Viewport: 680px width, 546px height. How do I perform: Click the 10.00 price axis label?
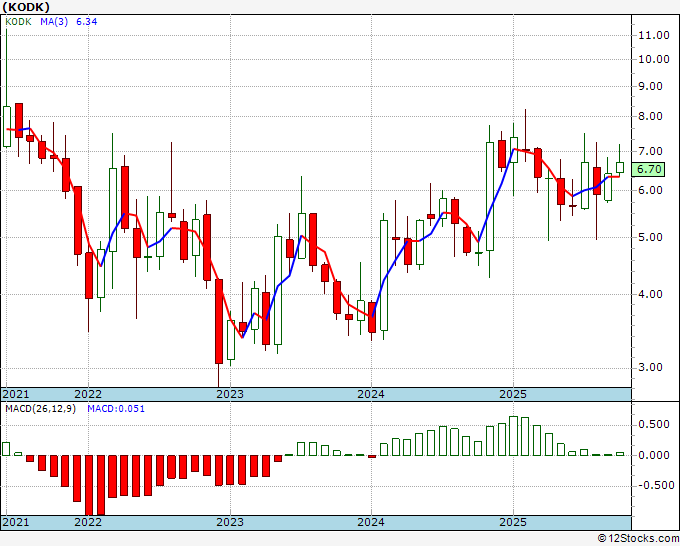[x=654, y=59]
